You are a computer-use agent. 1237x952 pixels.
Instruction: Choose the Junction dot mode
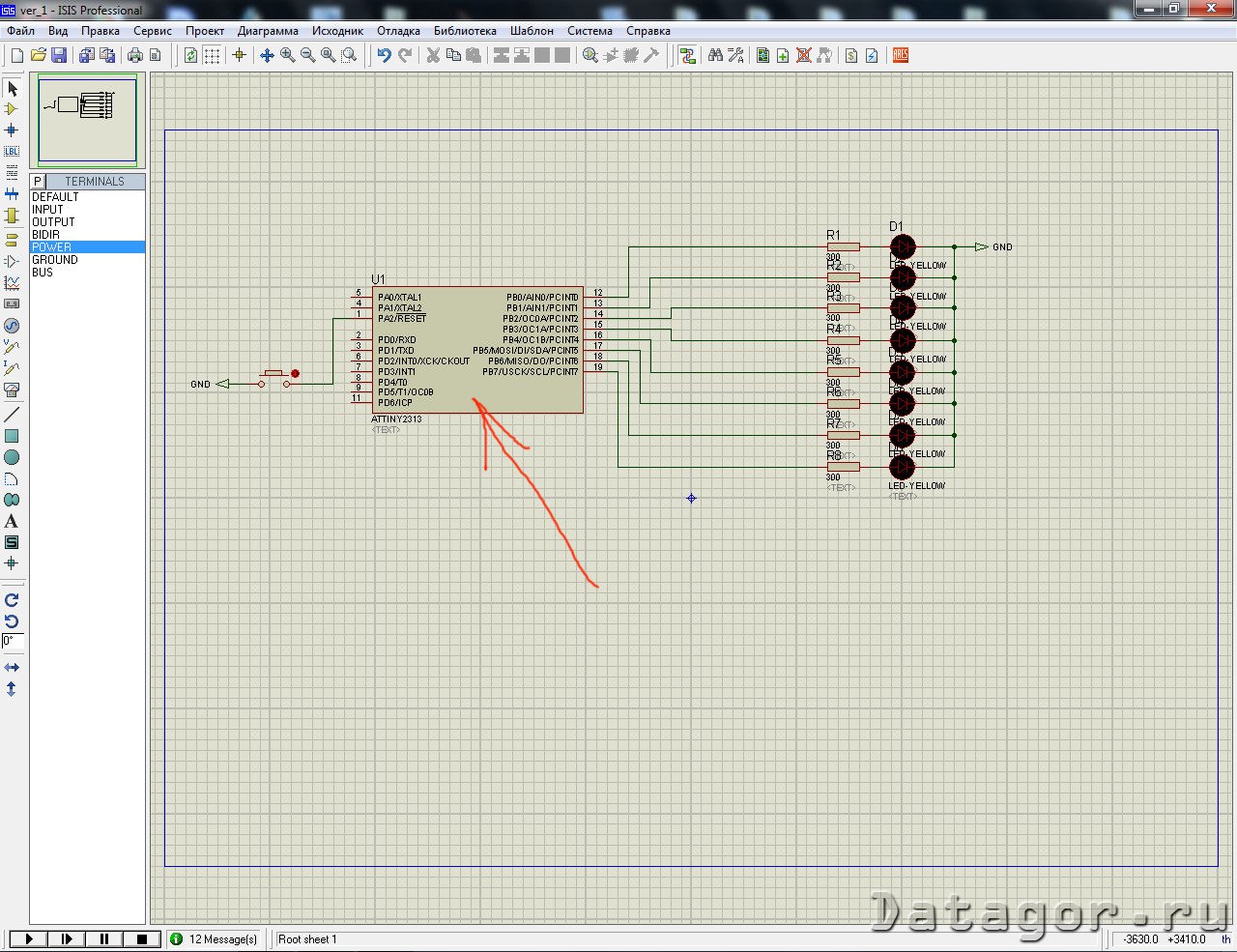pyautogui.click(x=12, y=130)
